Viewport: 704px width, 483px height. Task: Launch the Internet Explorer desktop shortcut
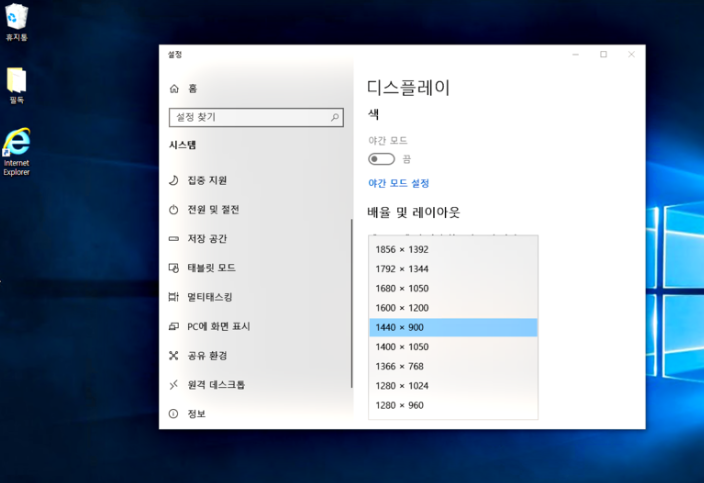tap(17, 152)
